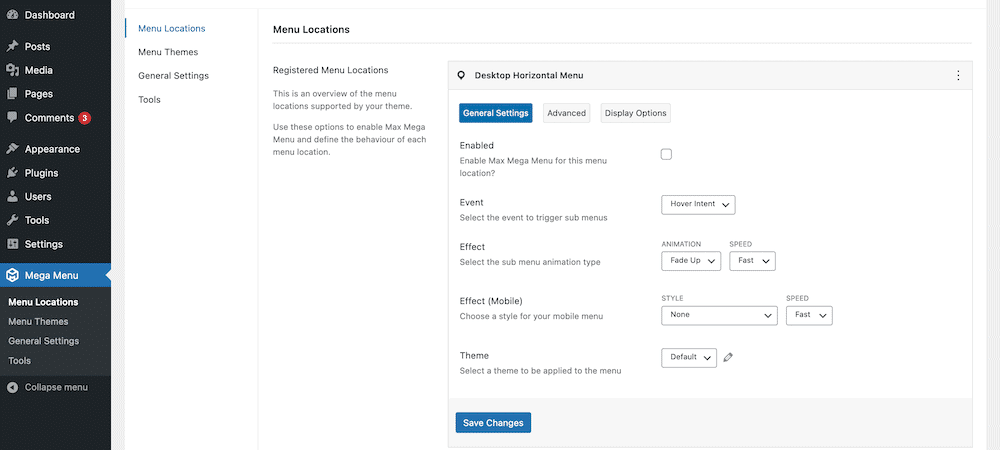Expand the Fade Up animation dropdown
1000x450 pixels.
pos(690,261)
